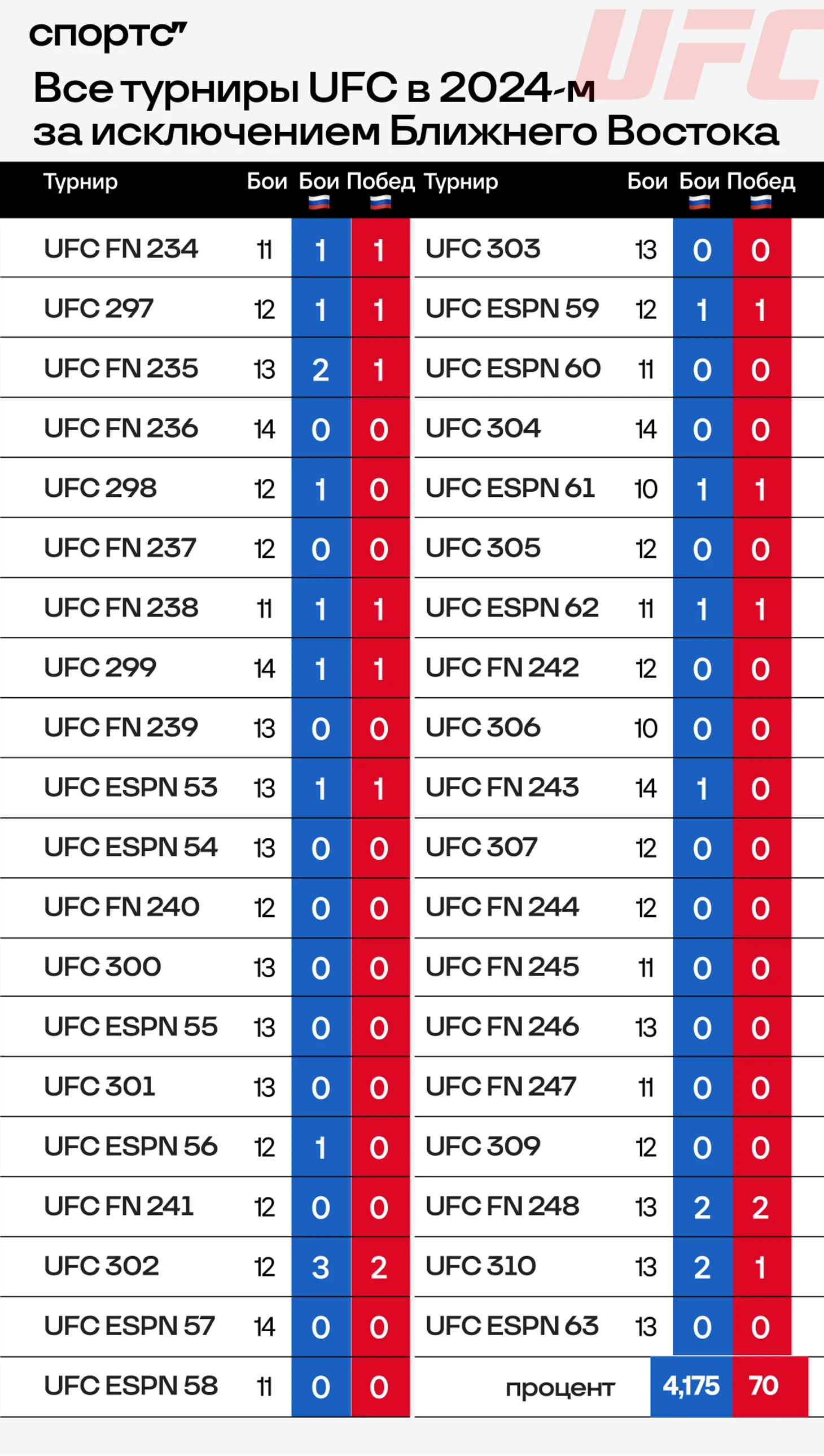824x1456 pixels.
Task: Select the UFC 300 tournament name
Action: [x=102, y=967]
